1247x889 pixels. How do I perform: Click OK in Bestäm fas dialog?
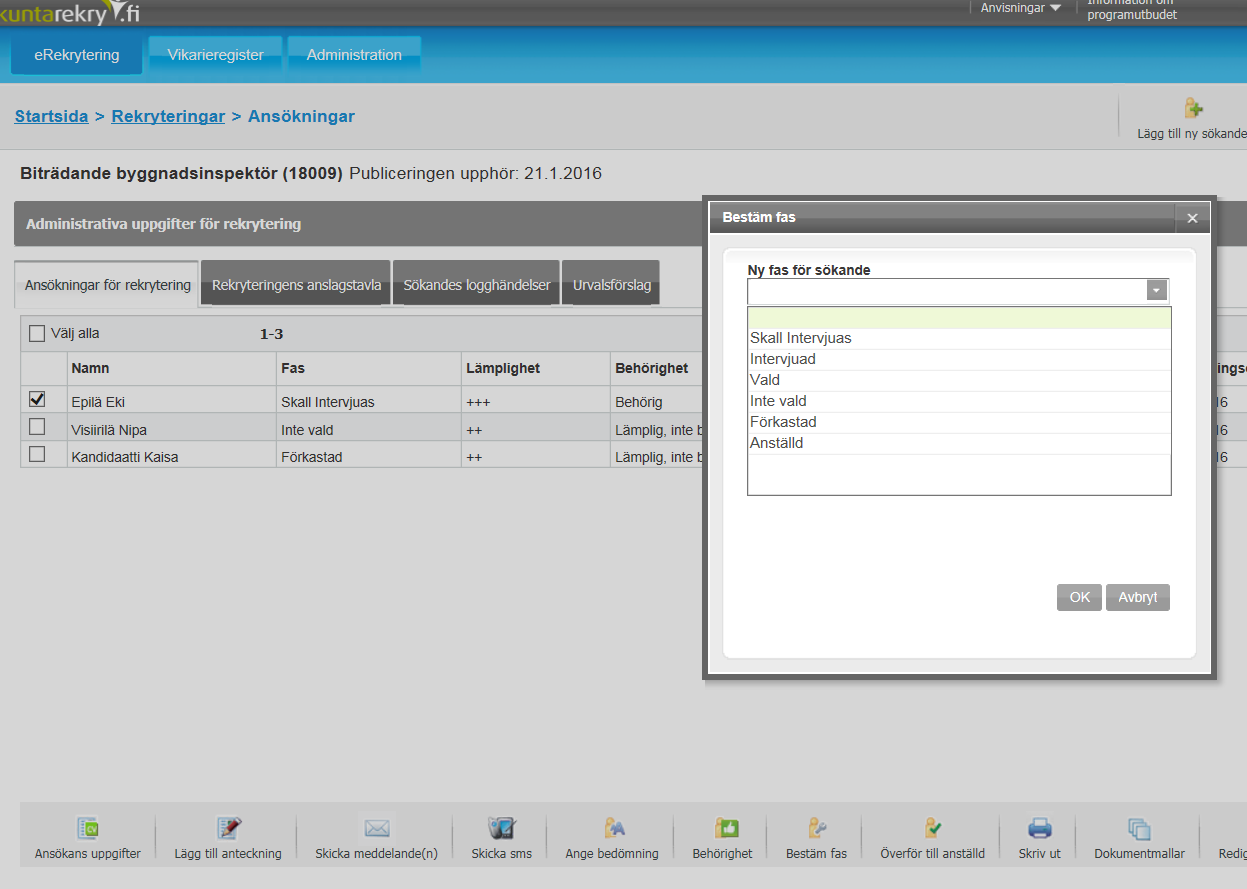click(1079, 597)
